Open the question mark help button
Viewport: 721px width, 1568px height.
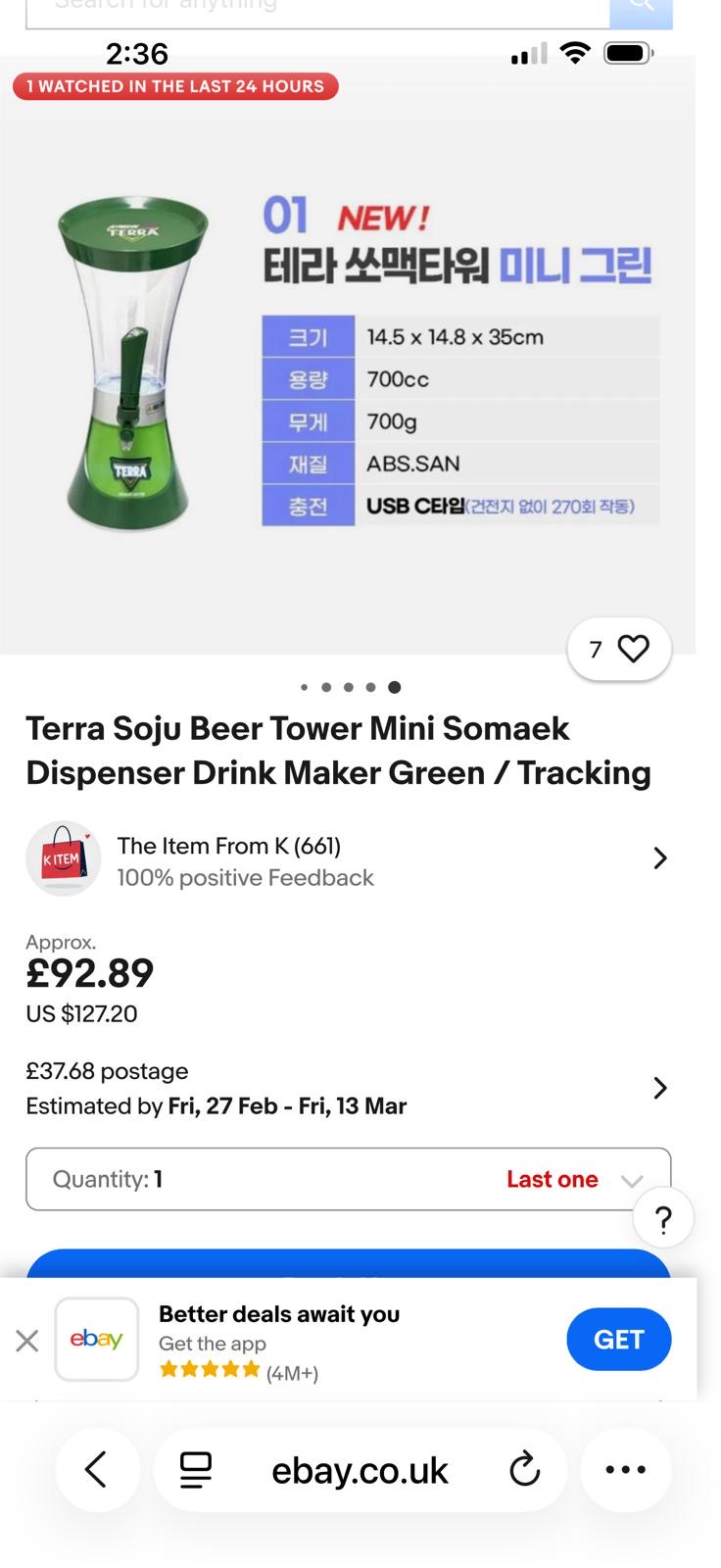[x=663, y=1219]
